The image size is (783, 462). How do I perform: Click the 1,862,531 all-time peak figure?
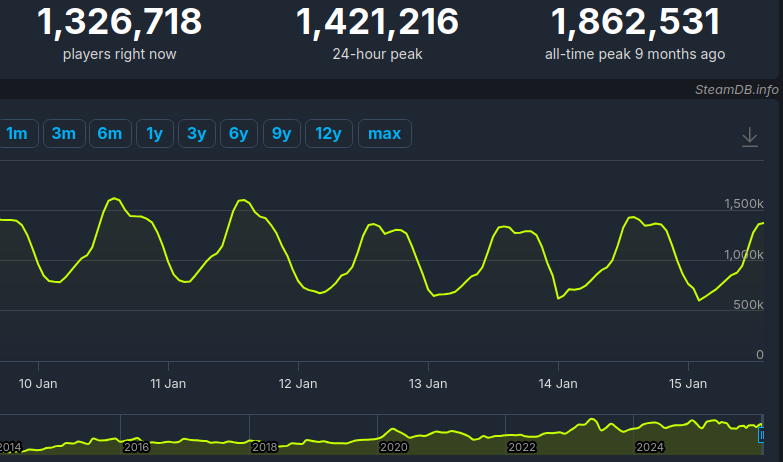point(635,21)
